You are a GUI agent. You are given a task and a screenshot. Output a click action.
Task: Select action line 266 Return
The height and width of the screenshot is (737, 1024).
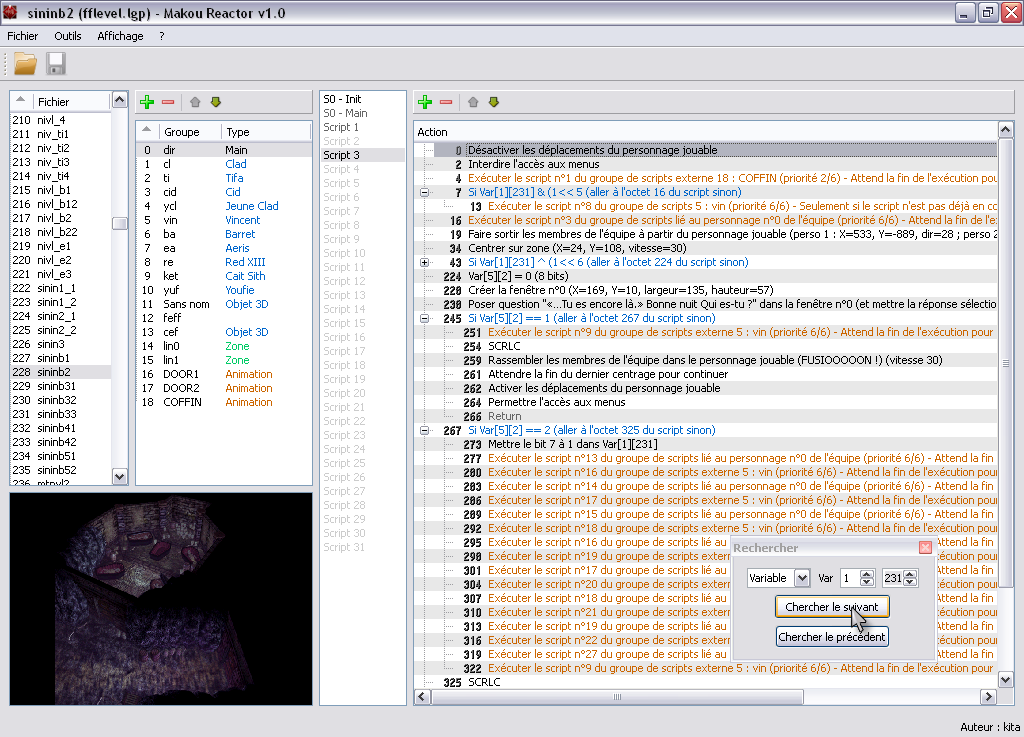[x=705, y=416]
